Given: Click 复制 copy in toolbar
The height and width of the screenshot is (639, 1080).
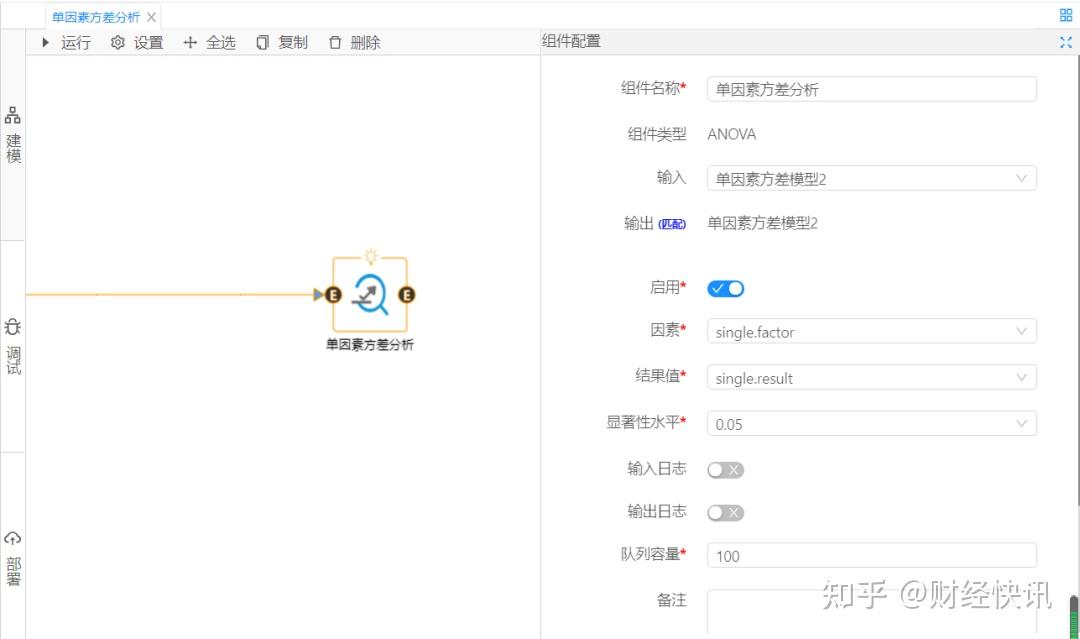Looking at the screenshot, I should click(282, 43).
